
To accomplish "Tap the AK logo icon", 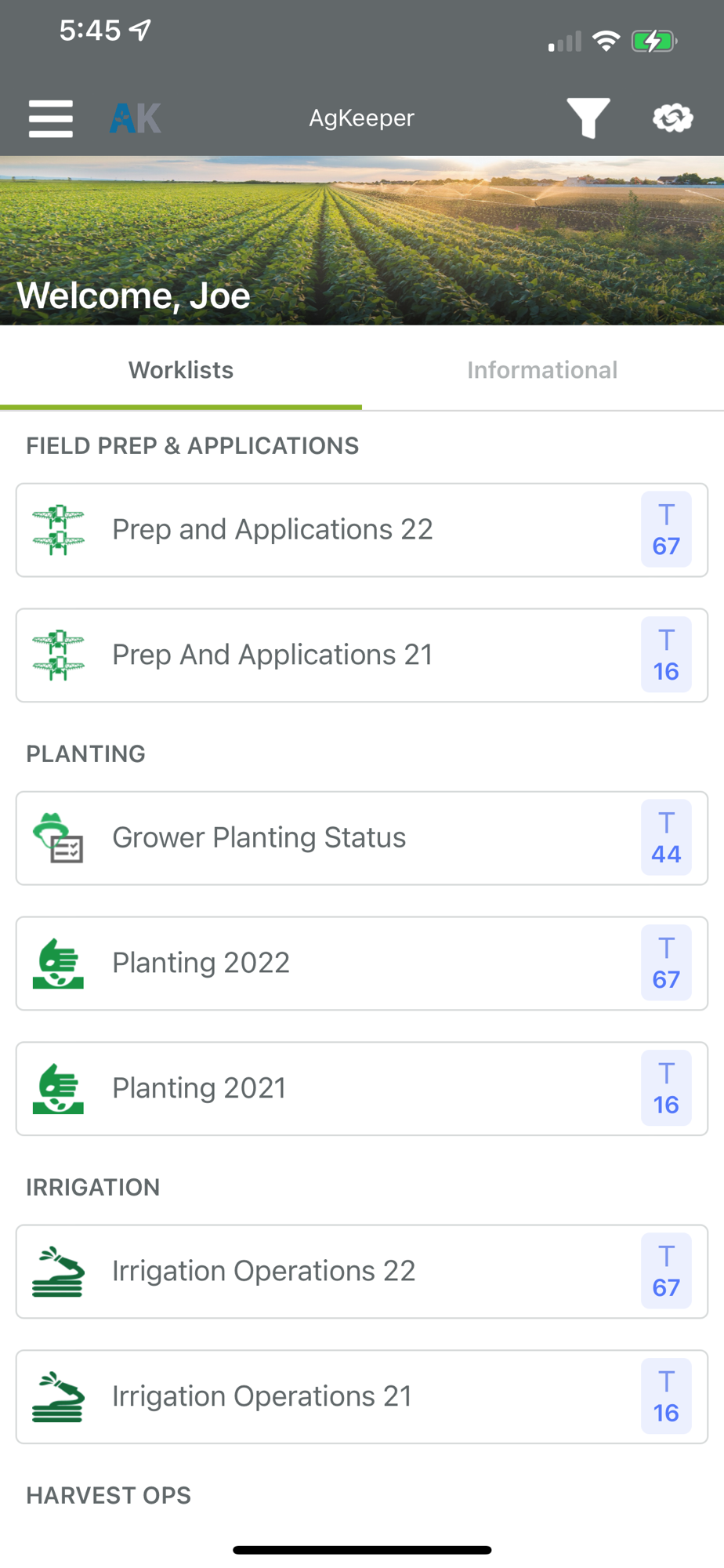I will pyautogui.click(x=136, y=118).
